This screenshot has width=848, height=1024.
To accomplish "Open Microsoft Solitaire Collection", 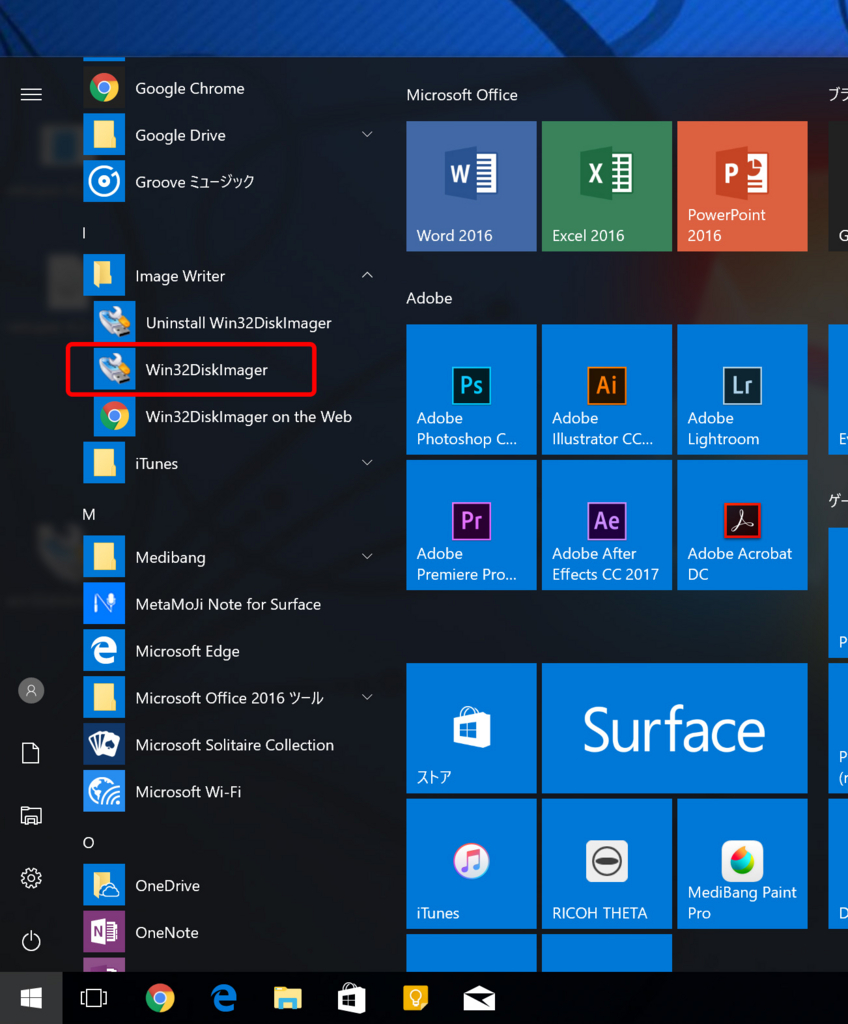I will pyautogui.click(x=229, y=745).
